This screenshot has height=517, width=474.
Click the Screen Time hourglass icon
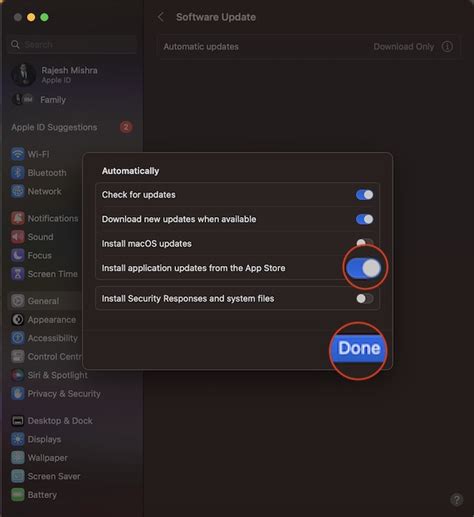pyautogui.click(x=18, y=274)
